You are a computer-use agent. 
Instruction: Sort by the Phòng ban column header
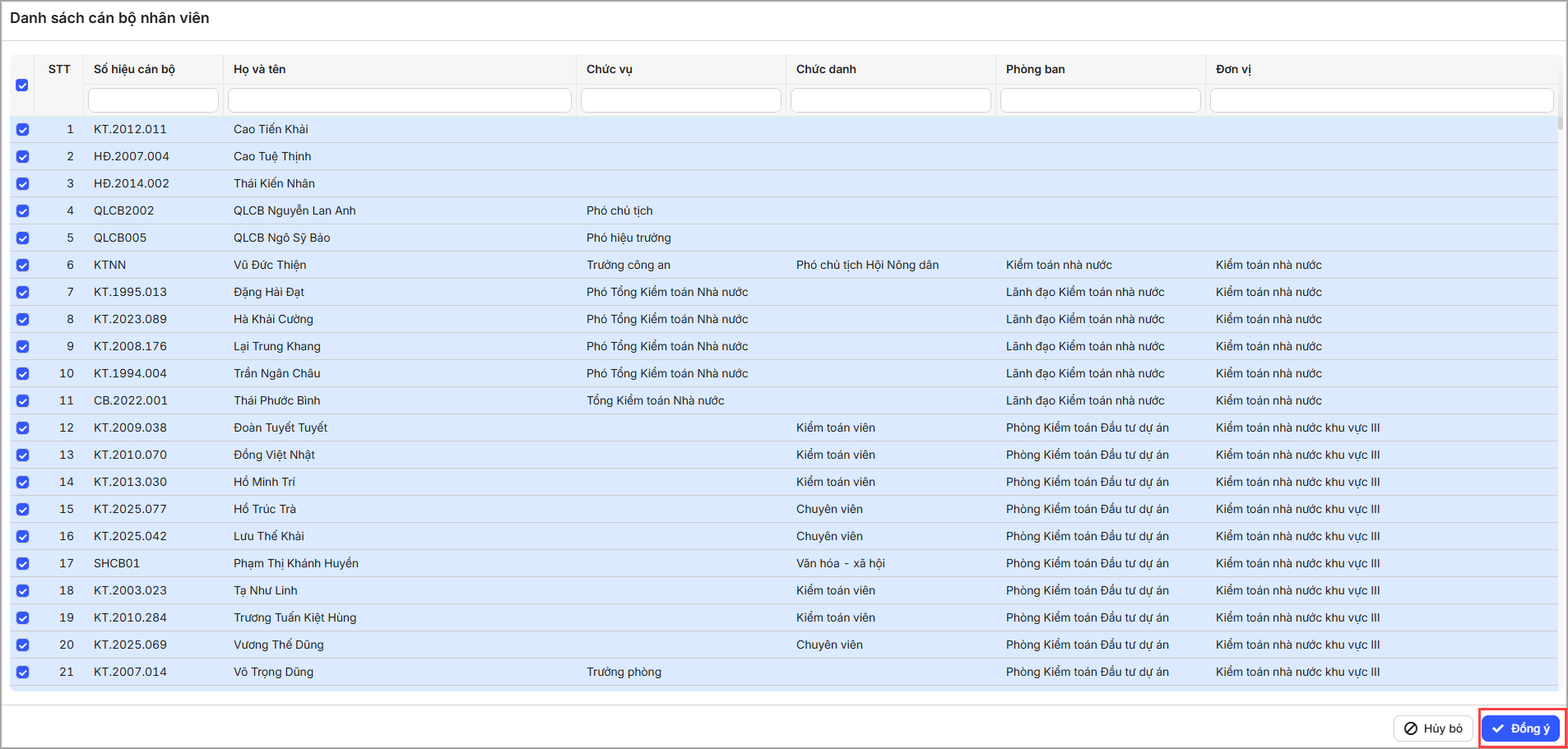tap(1035, 69)
